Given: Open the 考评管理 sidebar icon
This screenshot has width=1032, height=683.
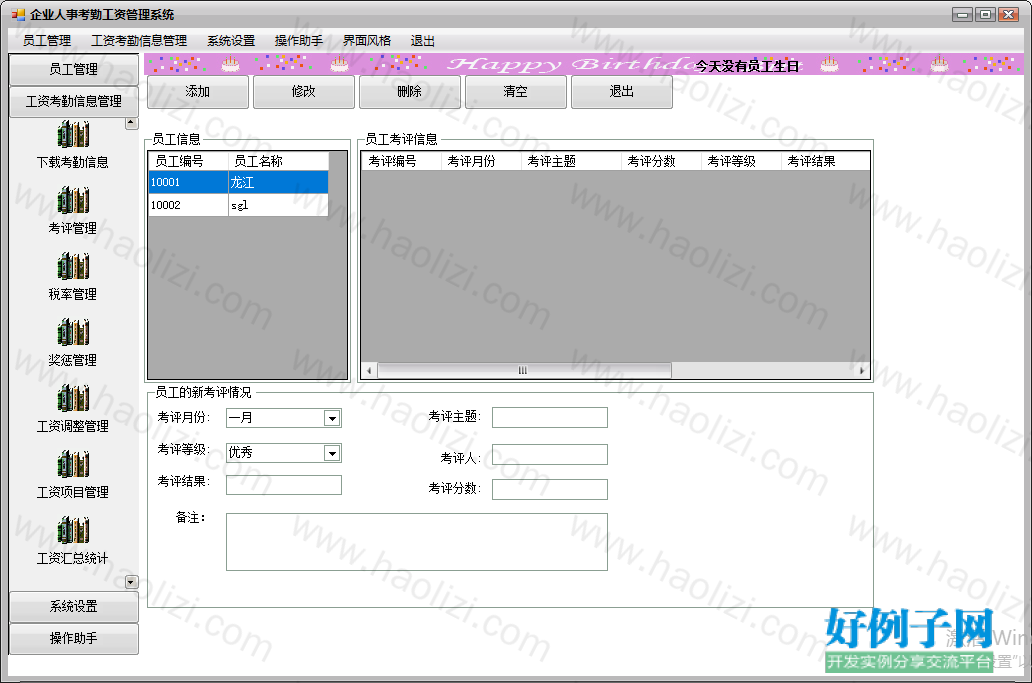Looking at the screenshot, I should click(73, 201).
